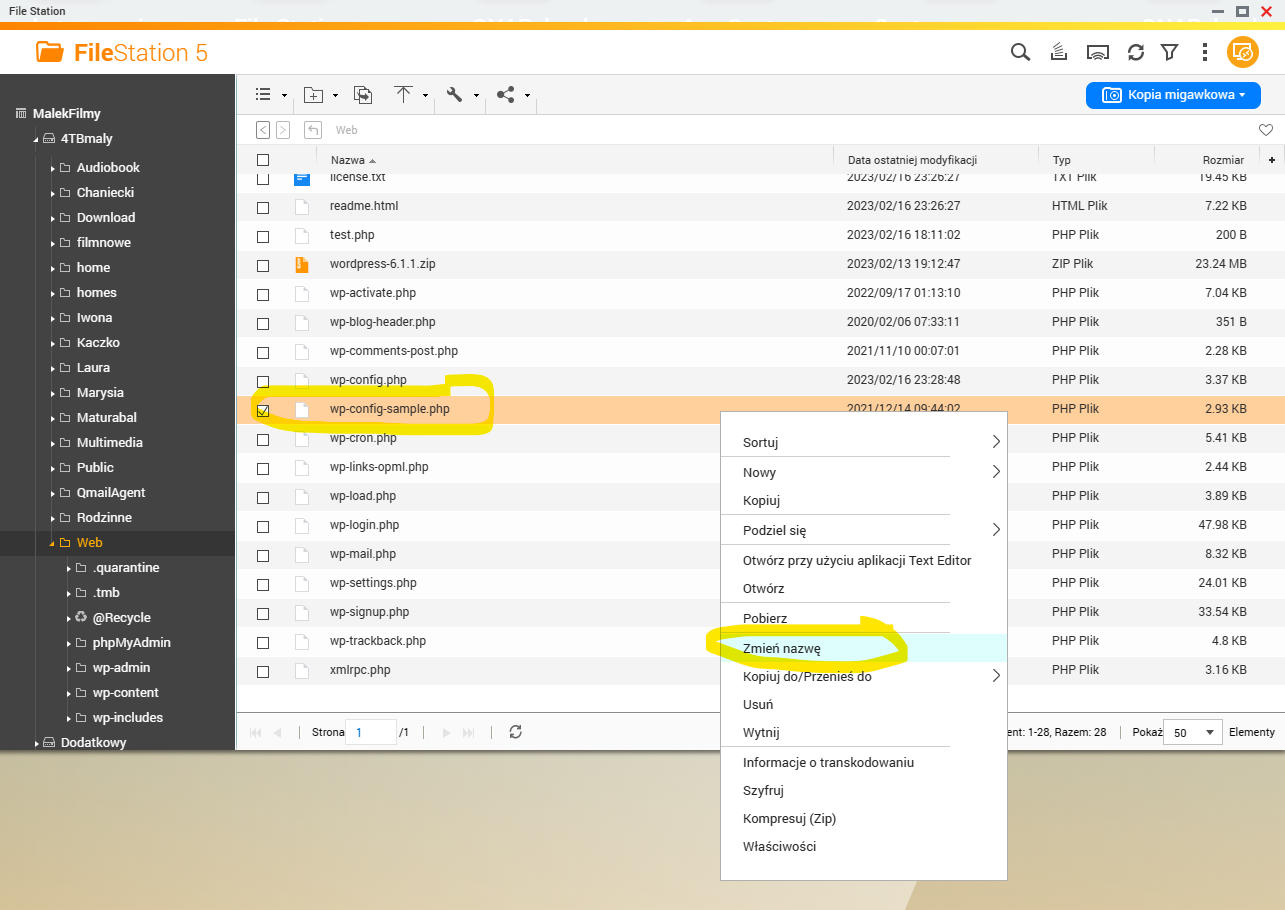Click the search magnifier icon

(1020, 52)
